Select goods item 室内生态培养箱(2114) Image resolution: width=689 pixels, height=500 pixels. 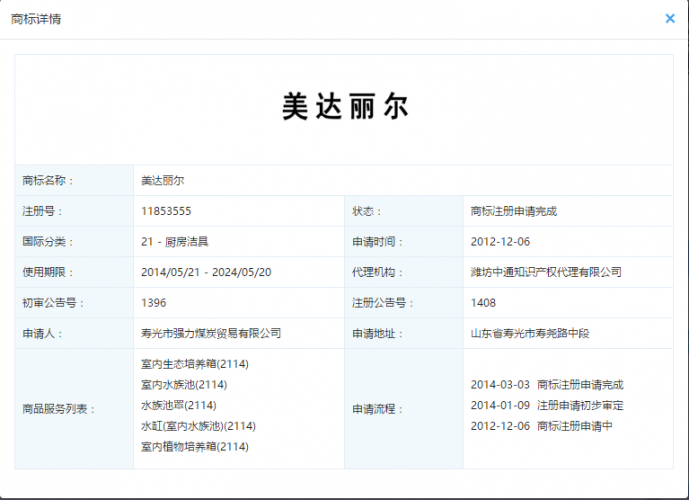point(195,364)
